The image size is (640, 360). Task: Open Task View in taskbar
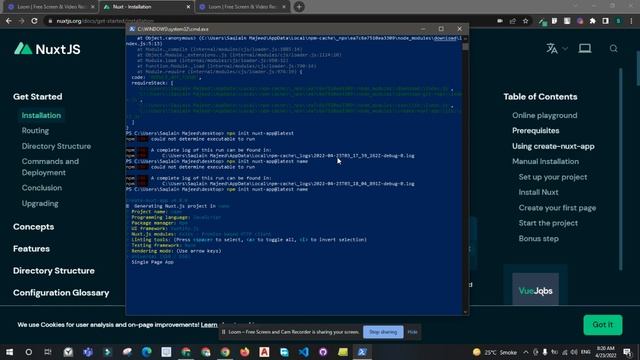[x=48, y=352]
